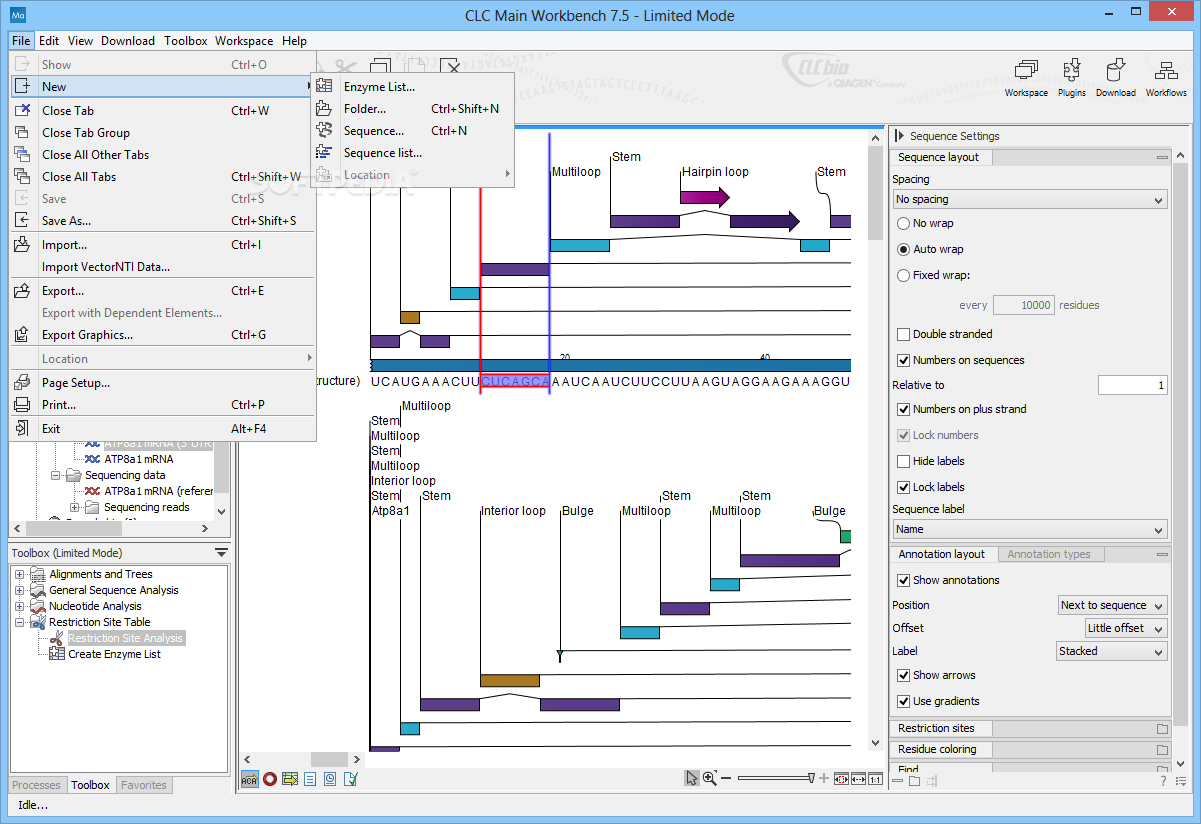Enable the Hide labels checkbox
This screenshot has width=1201, height=824.
(904, 461)
